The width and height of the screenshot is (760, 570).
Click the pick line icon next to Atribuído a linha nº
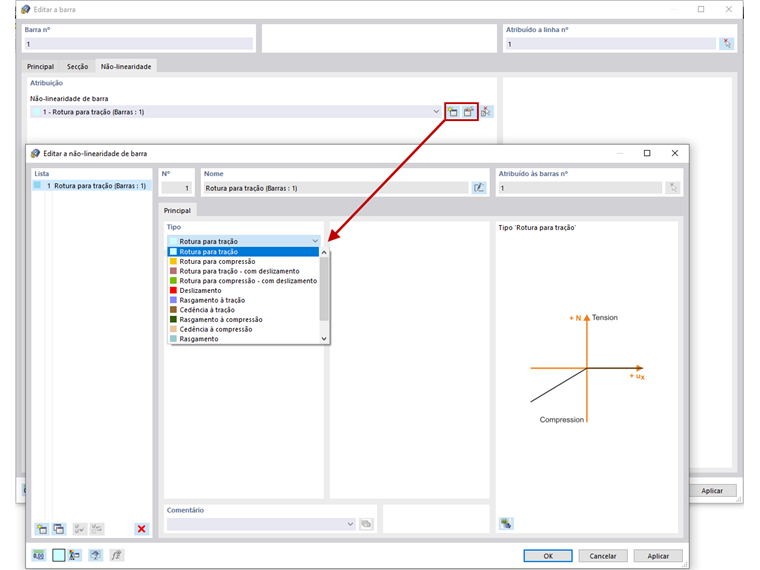[727, 44]
